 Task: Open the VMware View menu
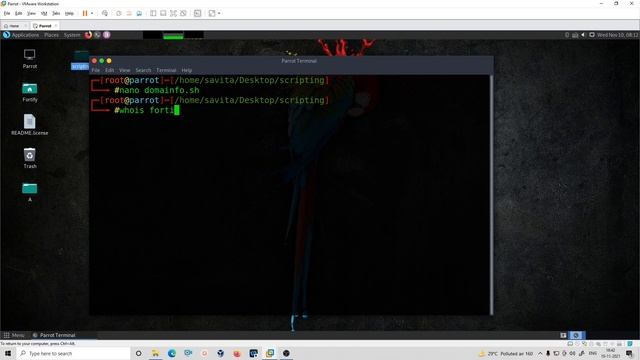pos(31,13)
